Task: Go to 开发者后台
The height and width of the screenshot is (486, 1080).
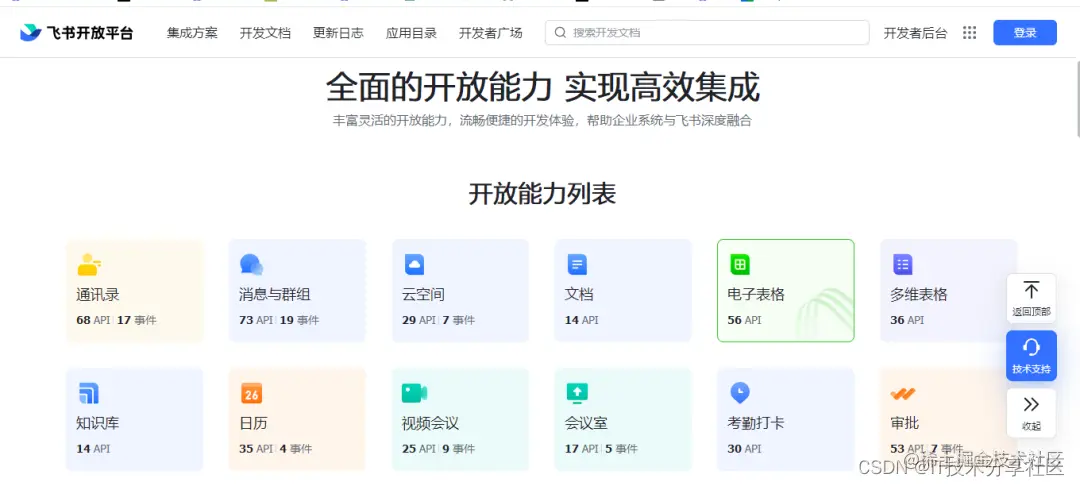Action: [x=915, y=32]
